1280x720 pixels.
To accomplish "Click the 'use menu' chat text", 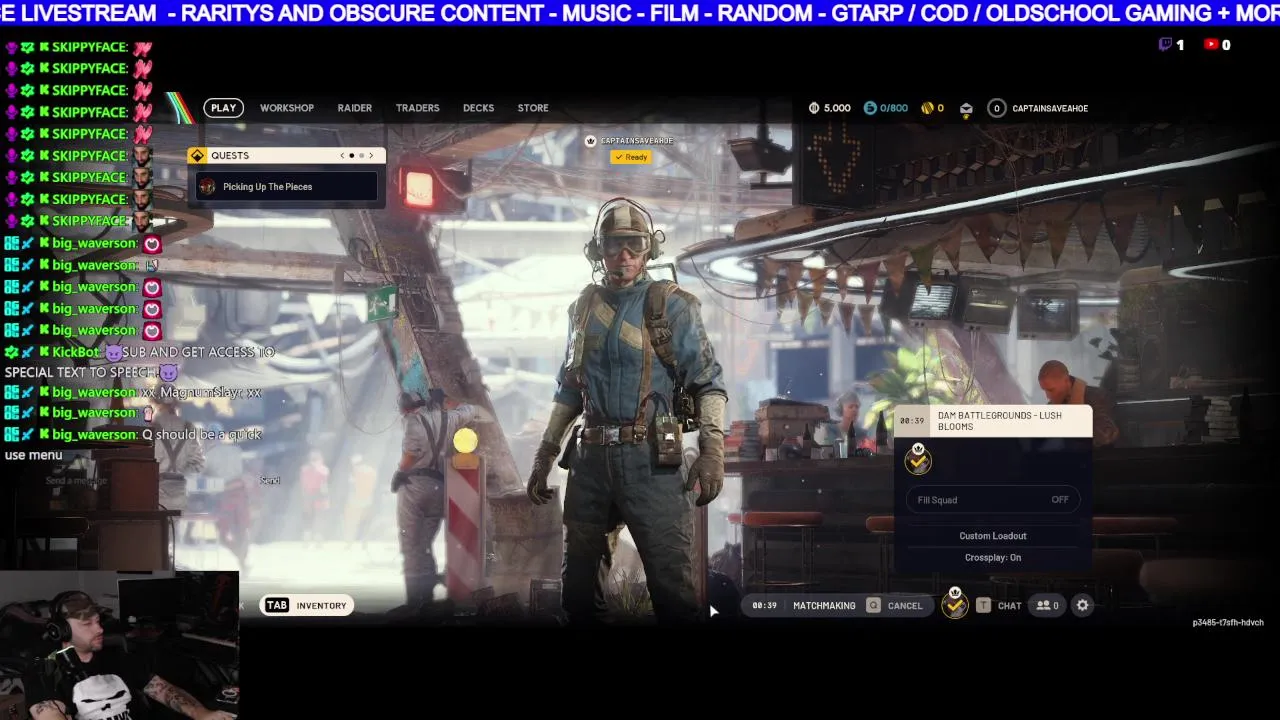I will (33, 455).
